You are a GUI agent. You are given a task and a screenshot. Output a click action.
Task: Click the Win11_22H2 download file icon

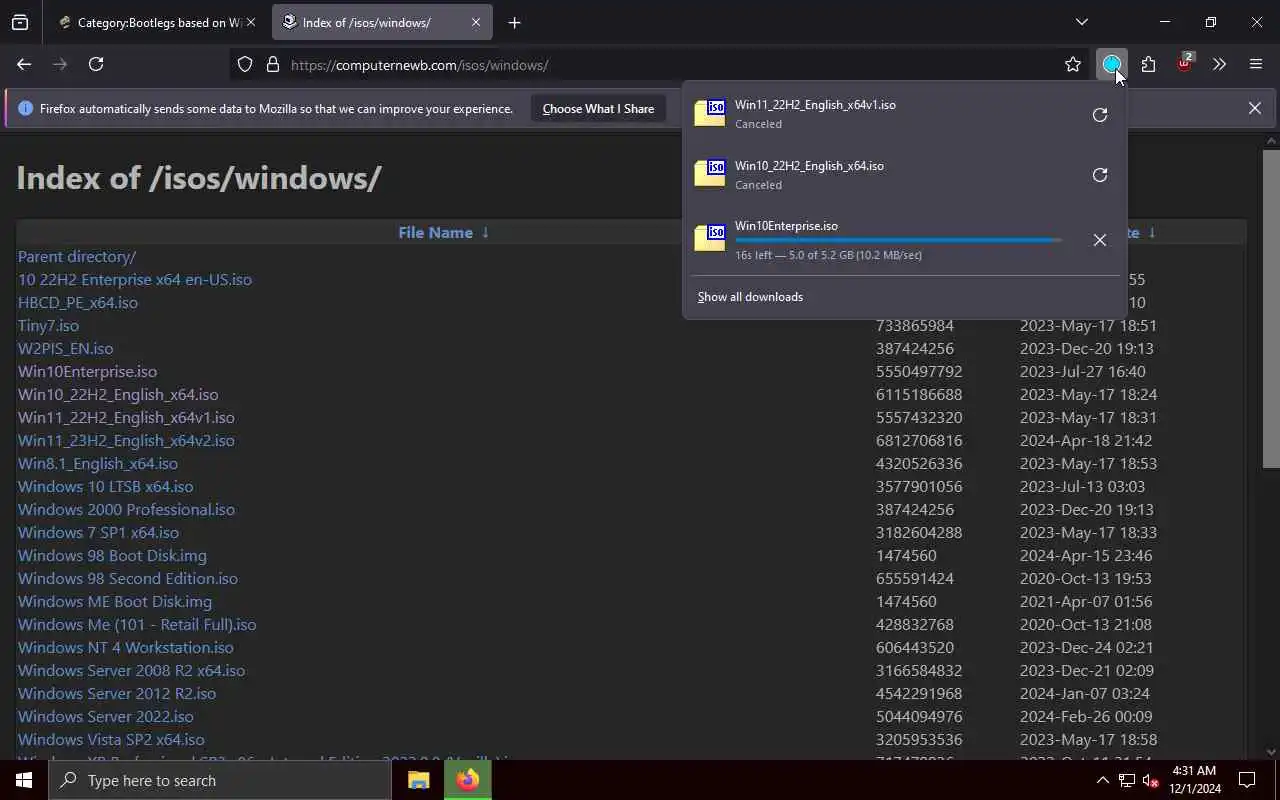point(710,112)
